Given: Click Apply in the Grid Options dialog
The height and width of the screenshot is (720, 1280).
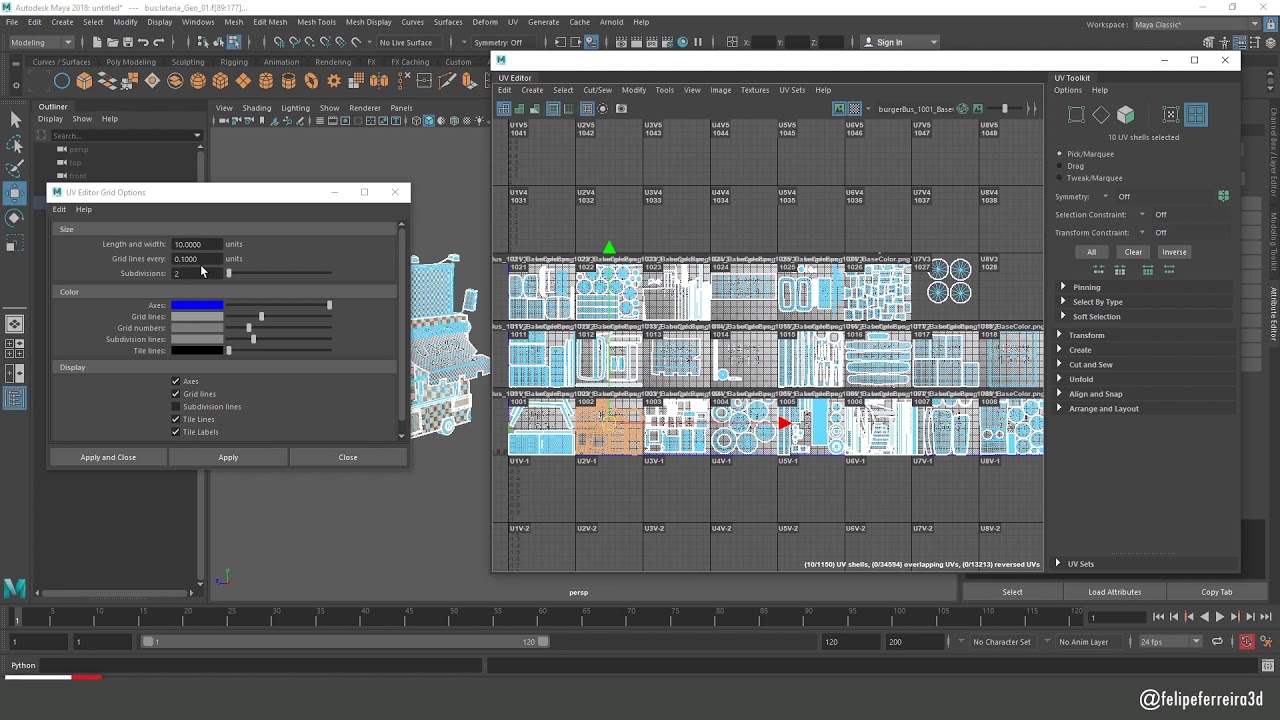Looking at the screenshot, I should point(228,457).
